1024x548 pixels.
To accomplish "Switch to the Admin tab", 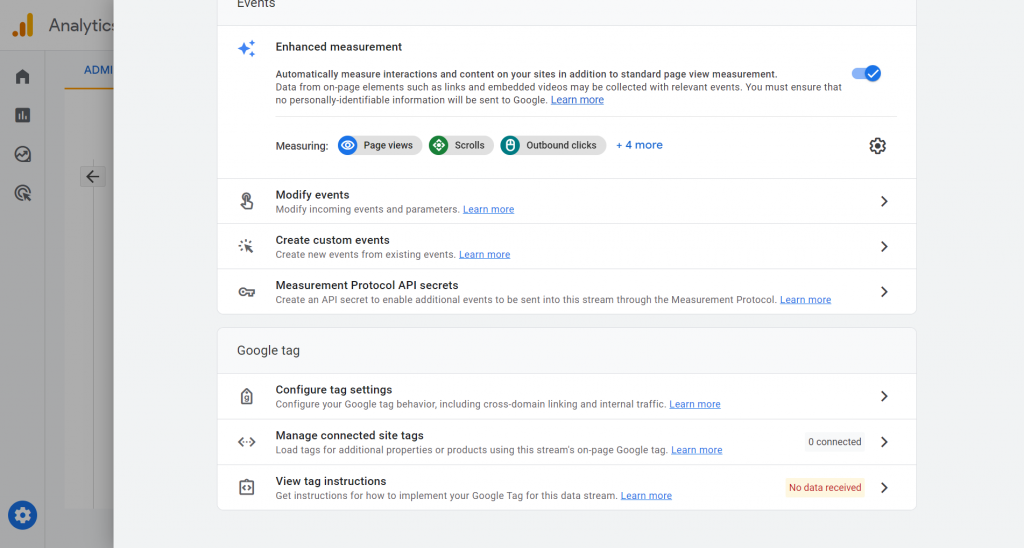I will 98,70.
